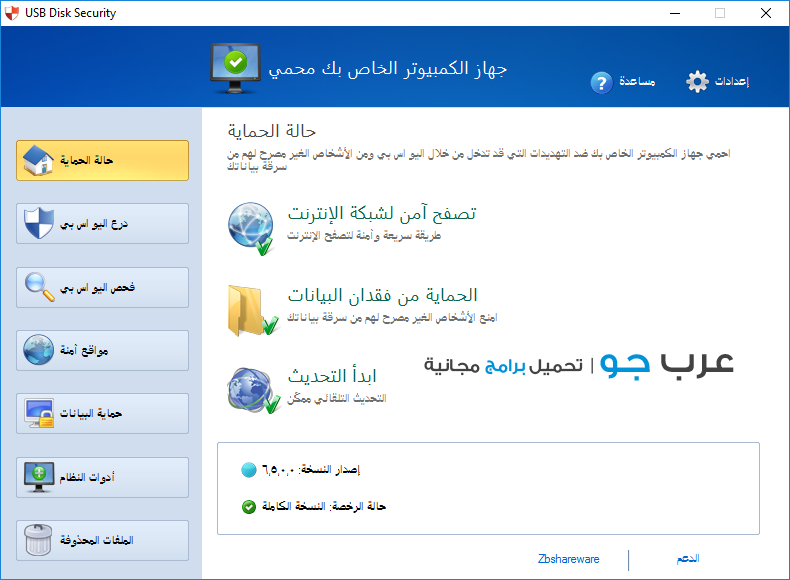The width and height of the screenshot is (790, 580).
Task: Click license status text (حالة الرخصة: النسخة الكاملة)
Action: (x=324, y=506)
